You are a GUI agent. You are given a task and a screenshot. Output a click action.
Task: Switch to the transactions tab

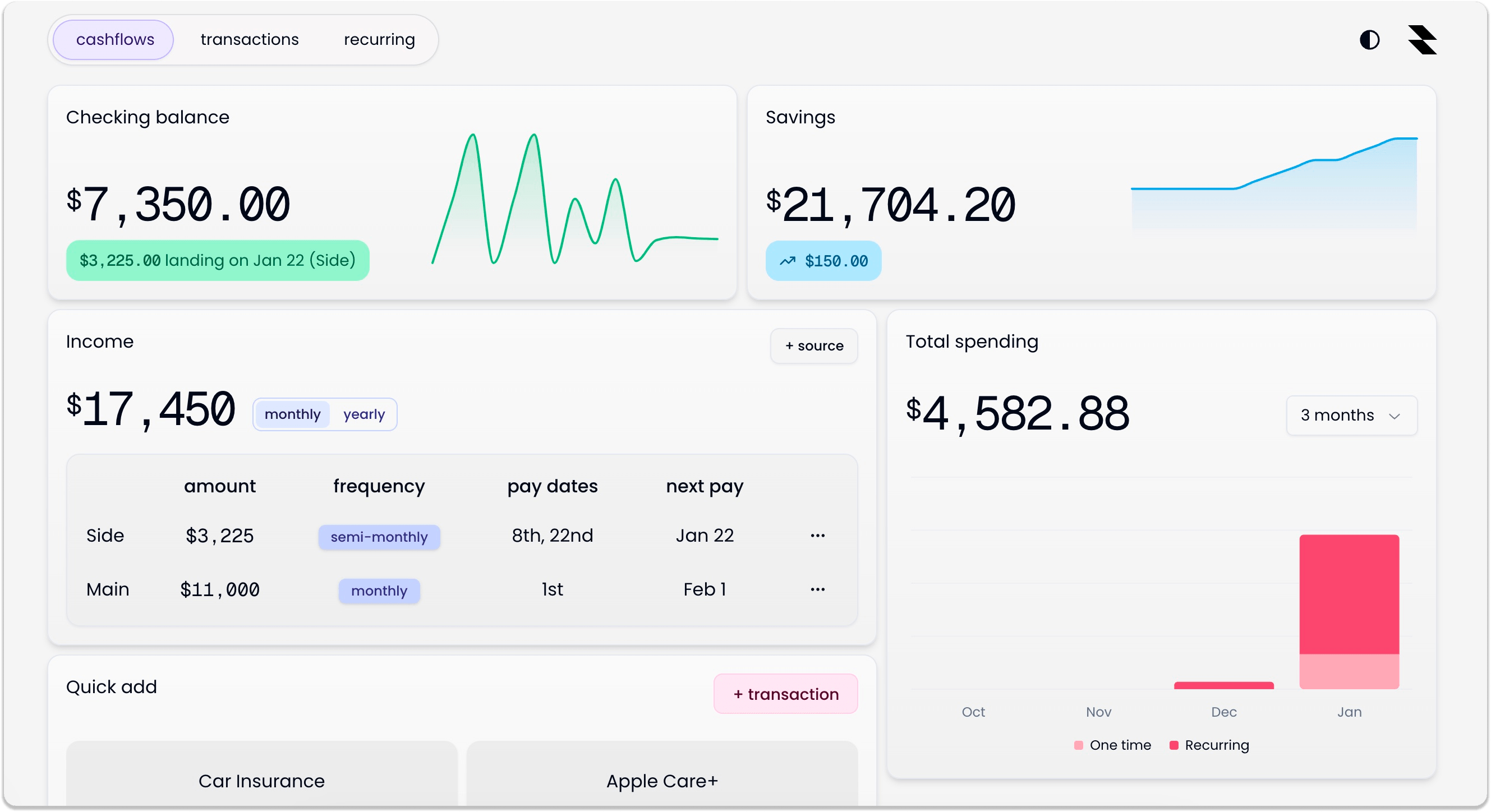(250, 39)
